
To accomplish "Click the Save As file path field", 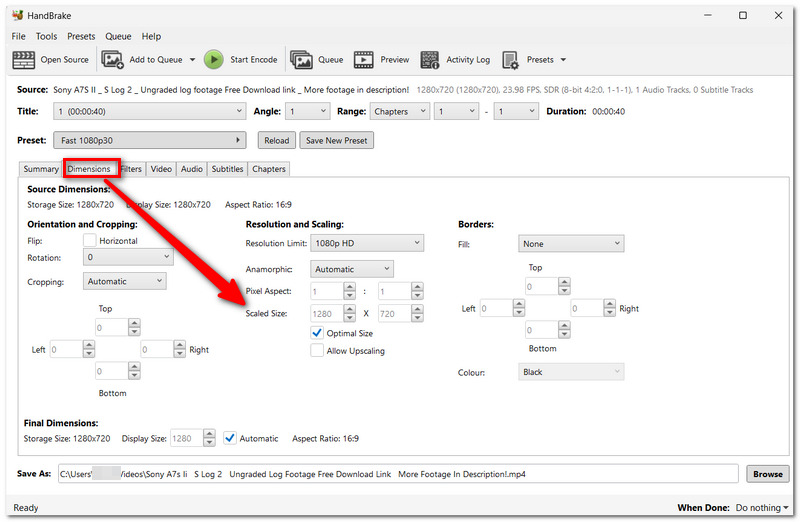I will tap(398, 474).
